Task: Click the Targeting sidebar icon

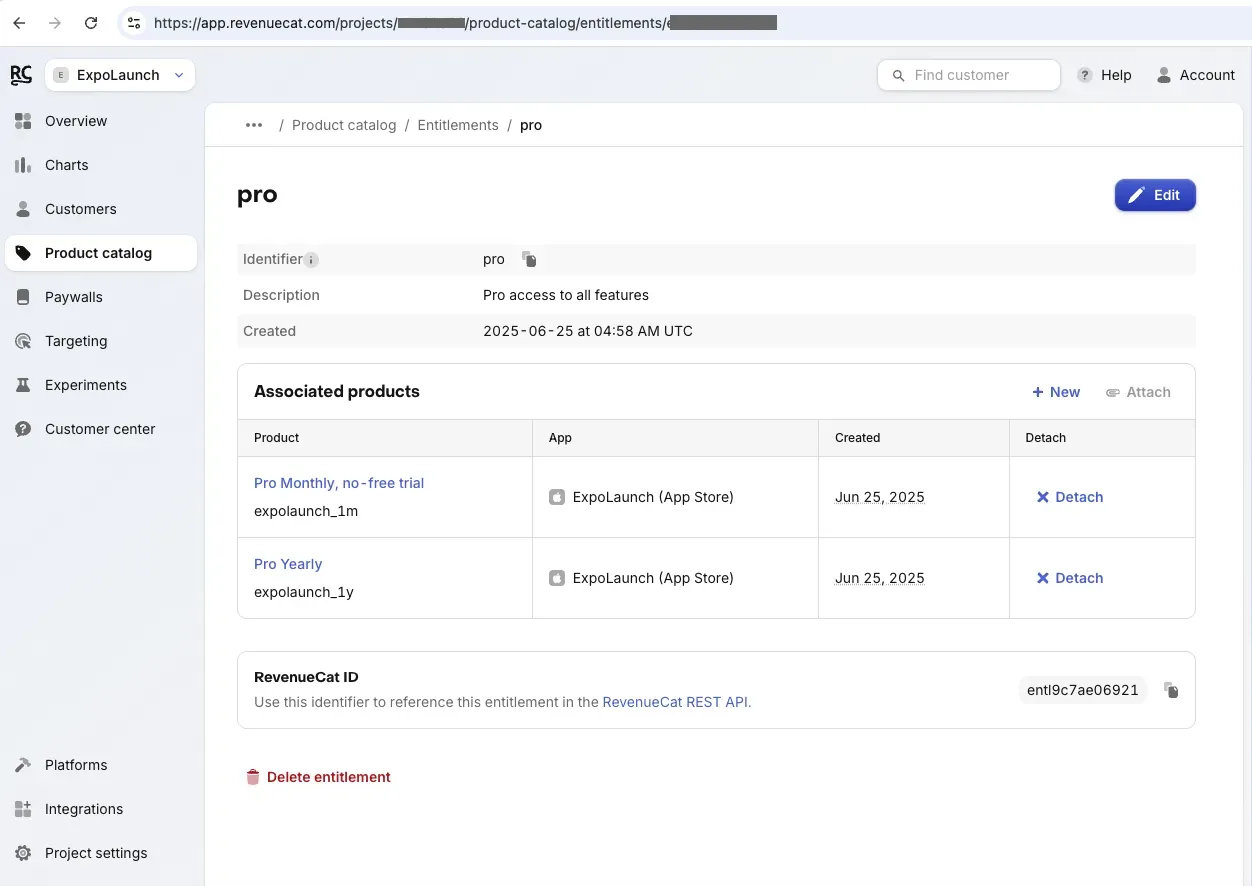Action: [x=23, y=341]
